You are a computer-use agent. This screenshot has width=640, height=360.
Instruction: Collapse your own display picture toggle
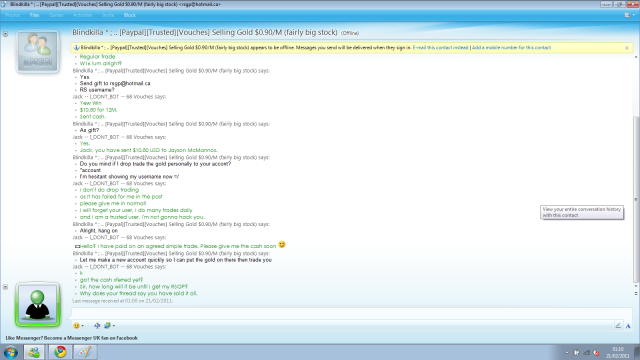tap(5, 287)
